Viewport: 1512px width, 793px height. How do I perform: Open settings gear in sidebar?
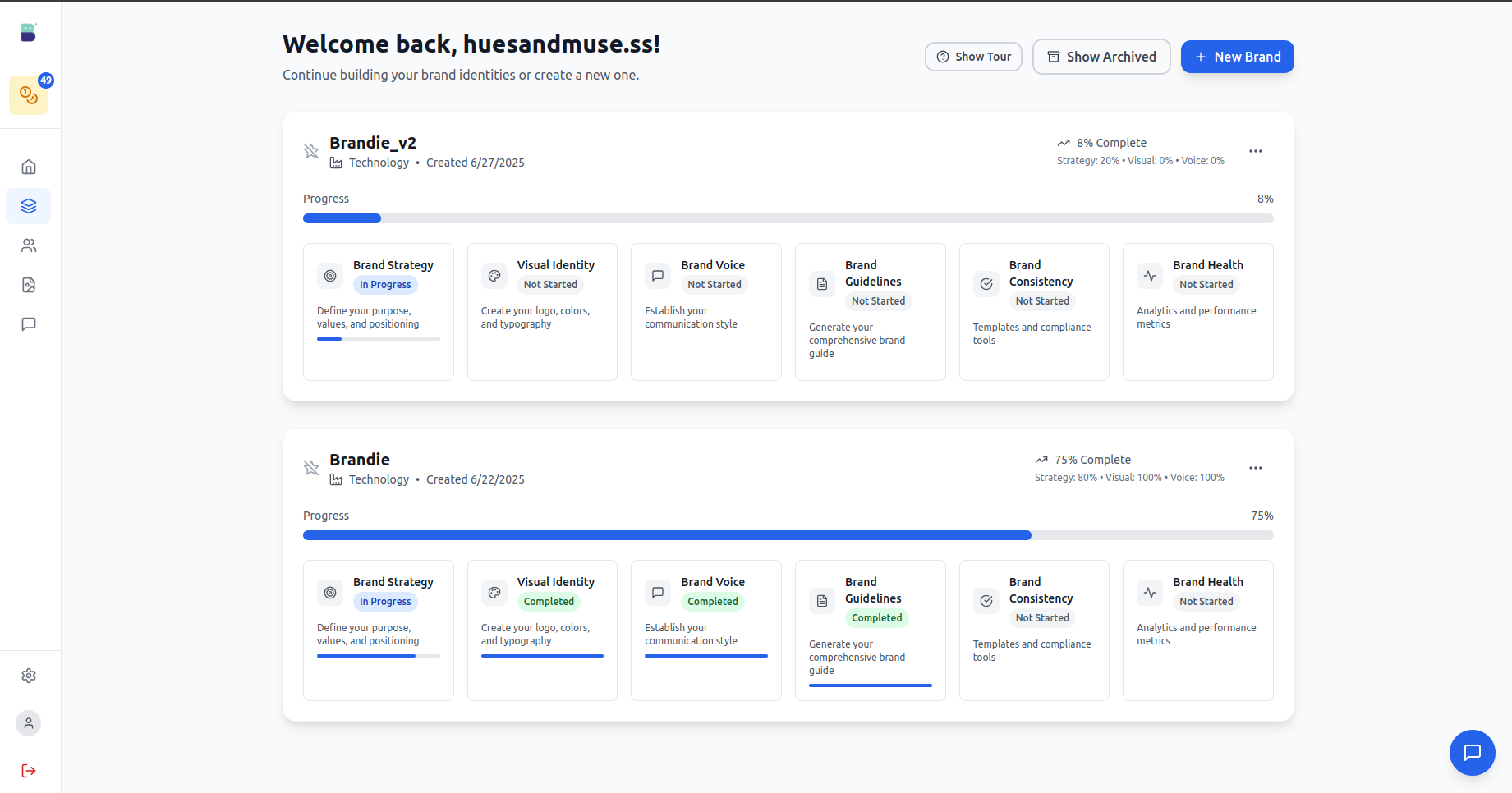click(29, 676)
